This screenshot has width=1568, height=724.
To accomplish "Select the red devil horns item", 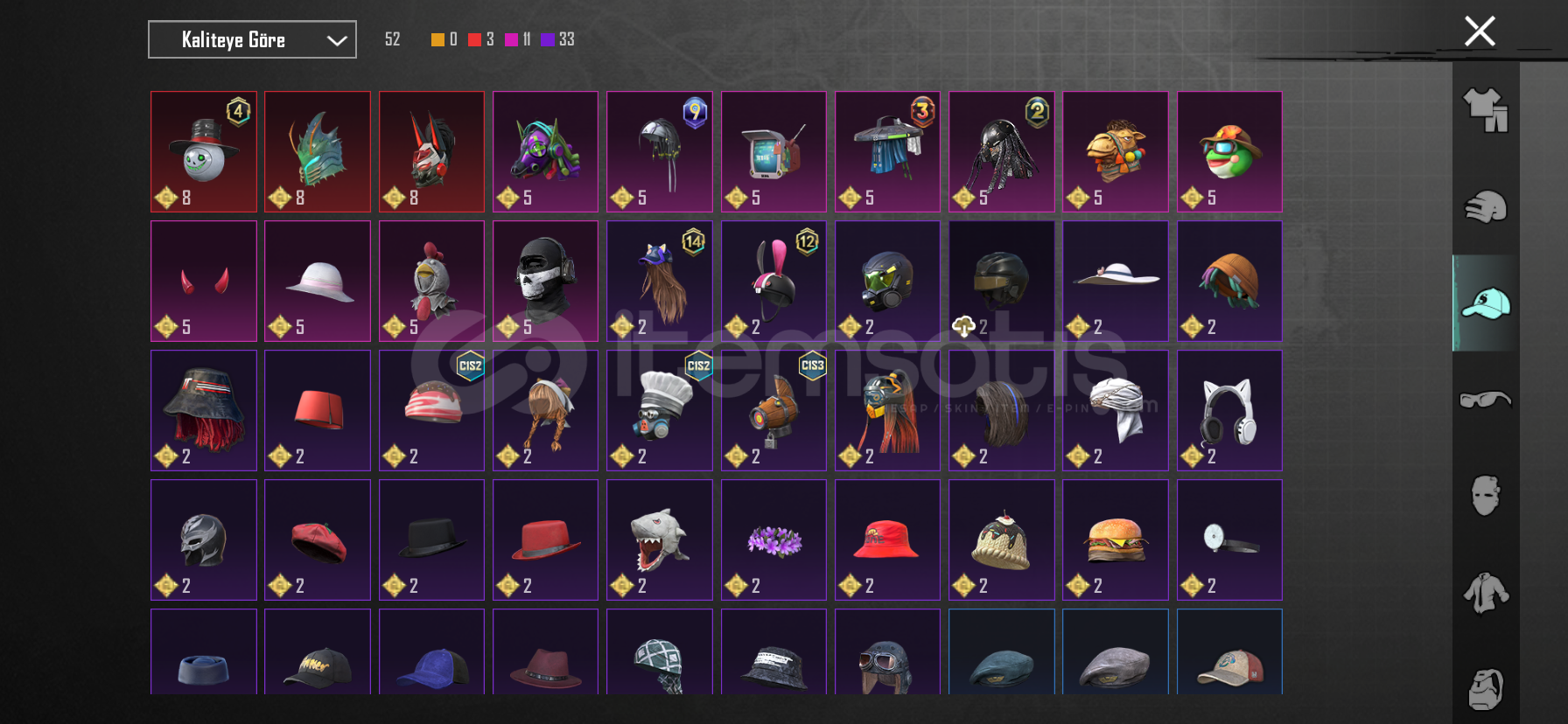I will click(x=204, y=281).
